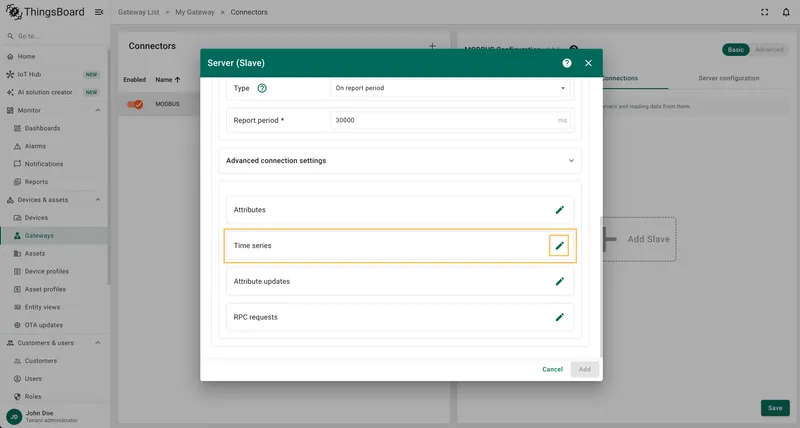Image resolution: width=800 pixels, height=428 pixels.
Task: Switch to Advanced configuration mode
Action: (769, 49)
